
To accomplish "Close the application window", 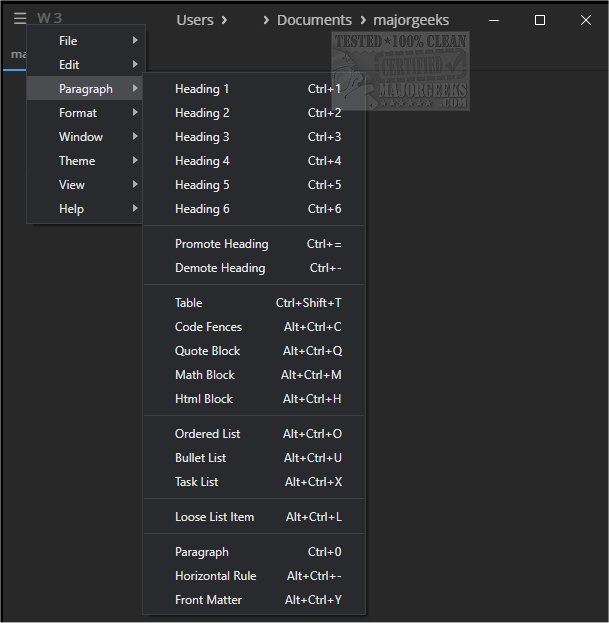I will click(x=585, y=20).
